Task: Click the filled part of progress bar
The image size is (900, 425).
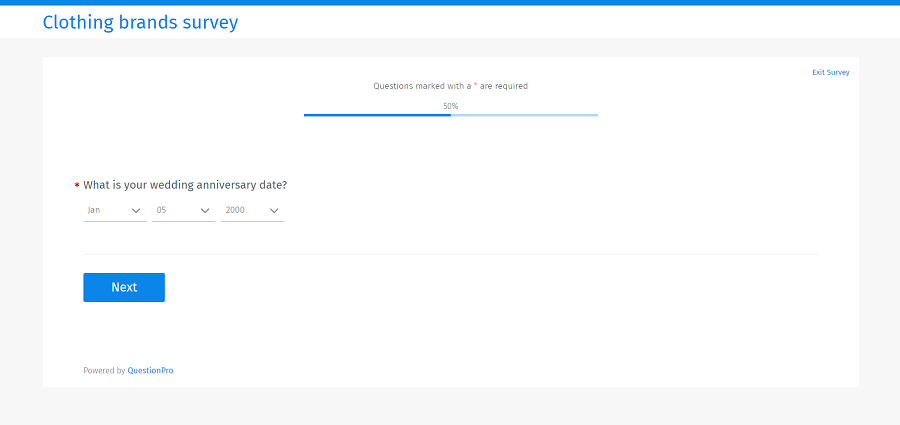Action: point(377,115)
